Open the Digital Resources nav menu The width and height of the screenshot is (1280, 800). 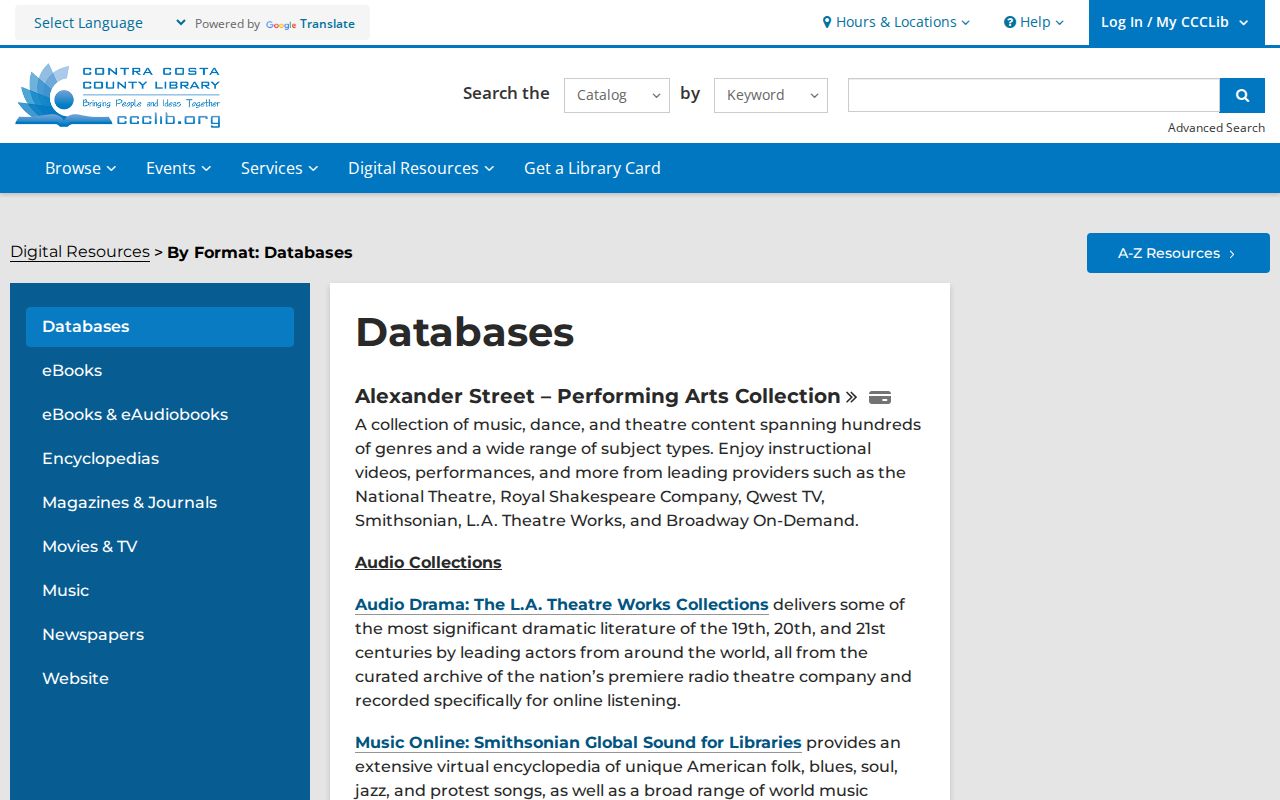(421, 168)
